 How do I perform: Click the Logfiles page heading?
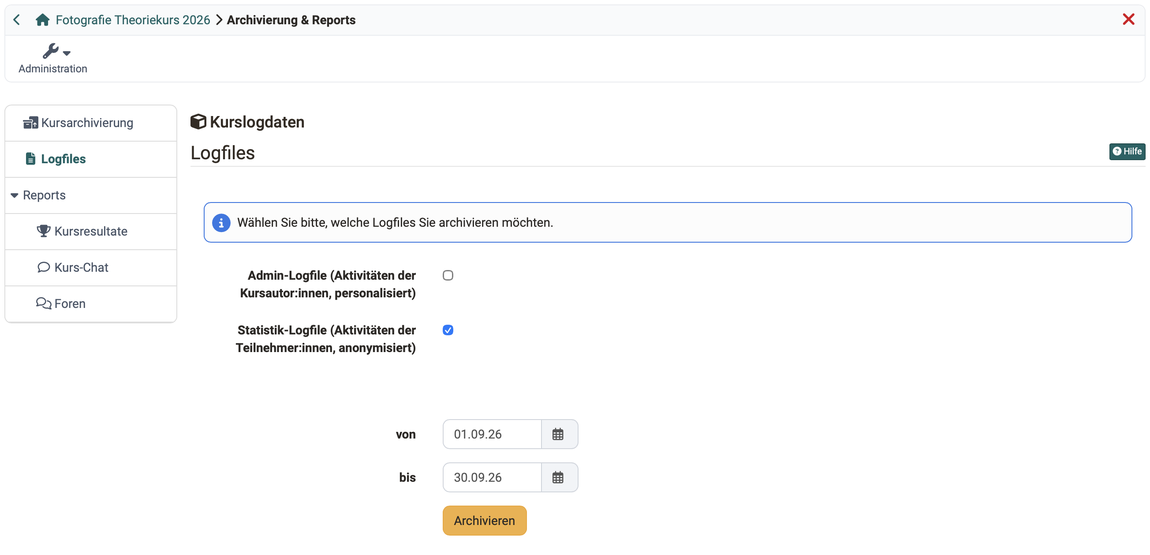pos(223,153)
